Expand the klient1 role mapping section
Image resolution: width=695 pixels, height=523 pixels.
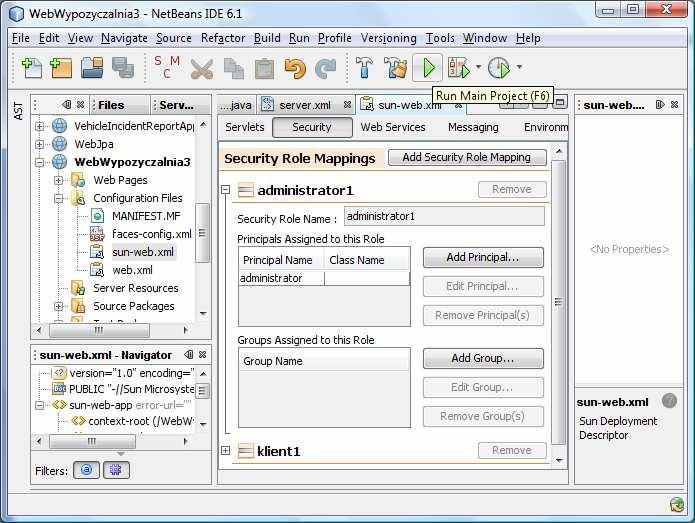[x=226, y=451]
